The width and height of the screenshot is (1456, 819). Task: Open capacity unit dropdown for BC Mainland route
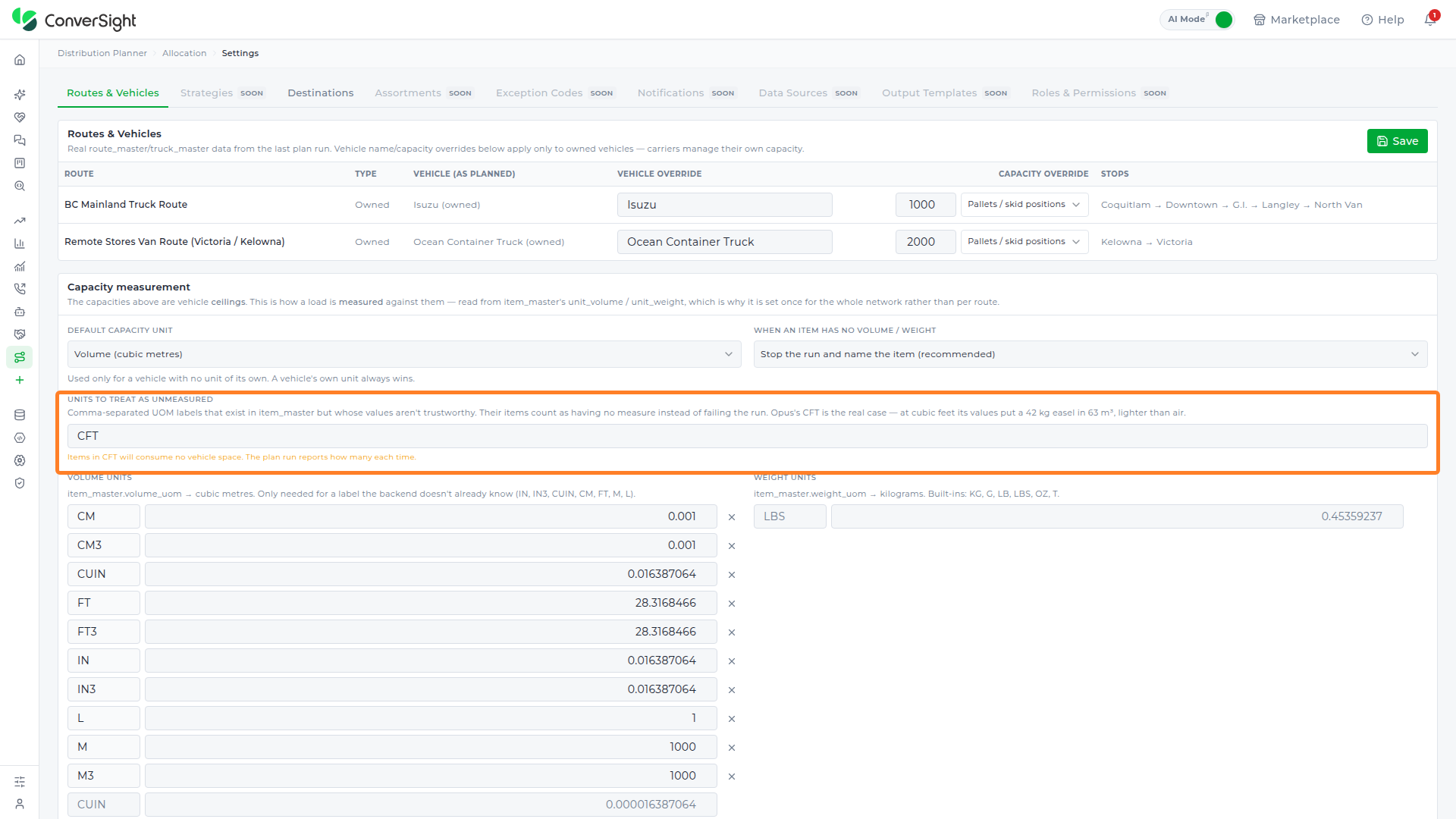click(x=1025, y=205)
